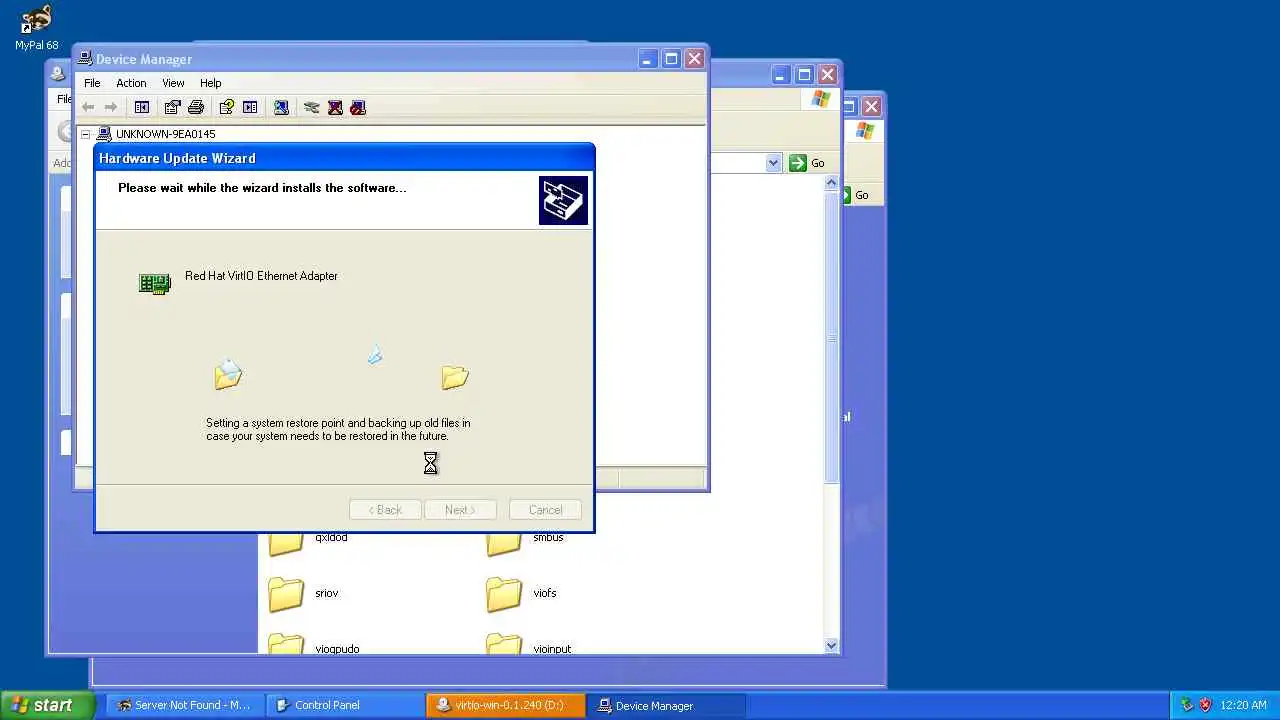Switch to Server Not Found taskbar window
Image resolution: width=1280 pixels, height=720 pixels.
[185, 705]
